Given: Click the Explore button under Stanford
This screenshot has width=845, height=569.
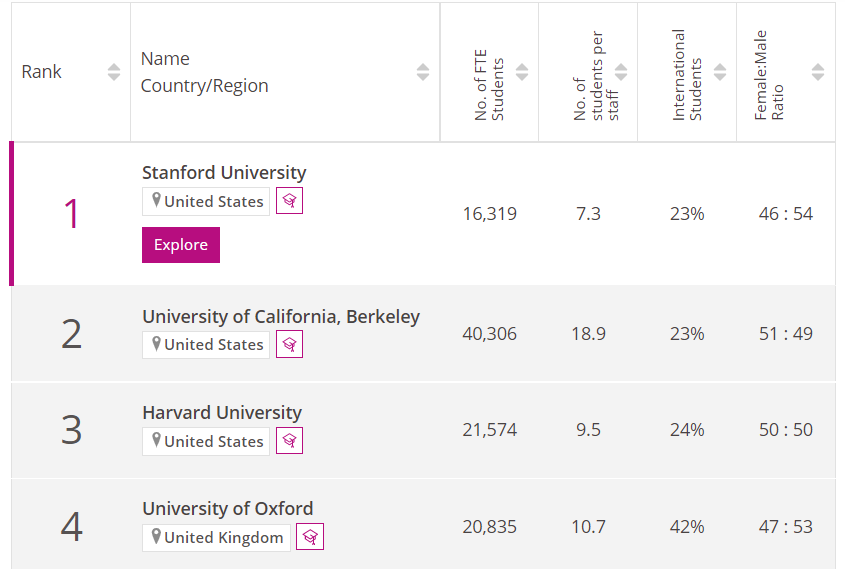Looking at the screenshot, I should (181, 245).
